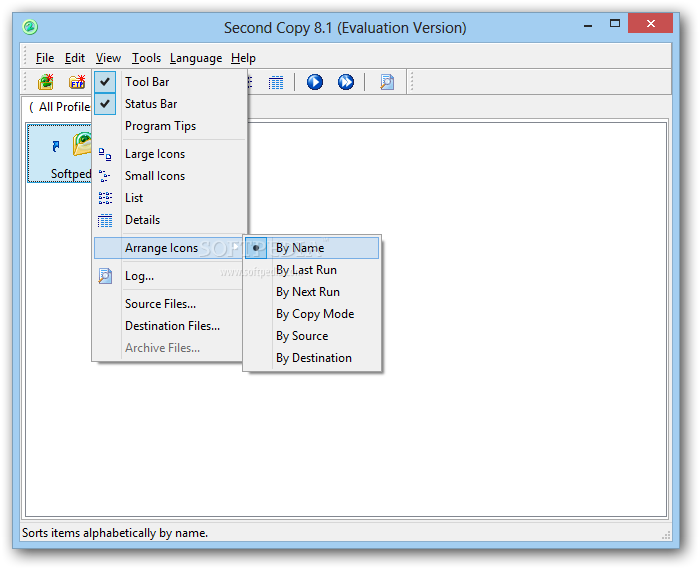Click the Small Icons menu icon
The image size is (700, 569).
pos(105,176)
